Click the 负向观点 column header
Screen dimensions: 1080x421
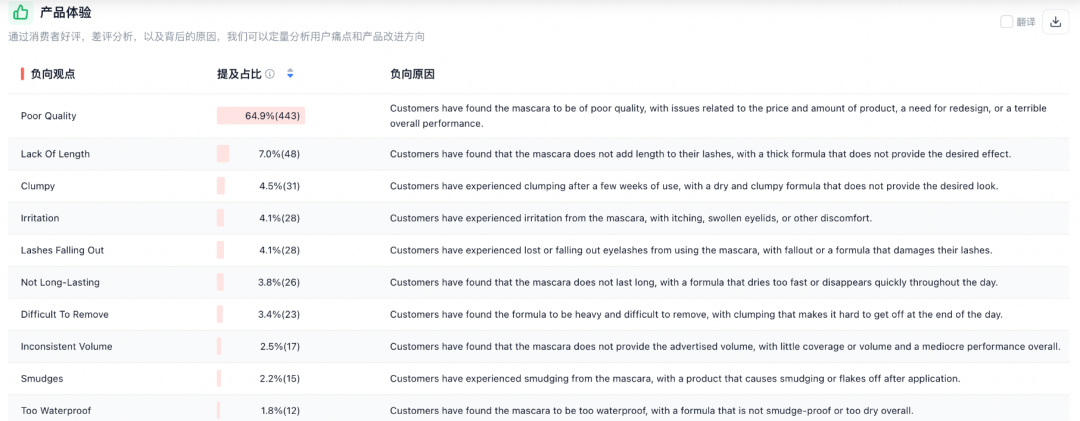click(52, 74)
